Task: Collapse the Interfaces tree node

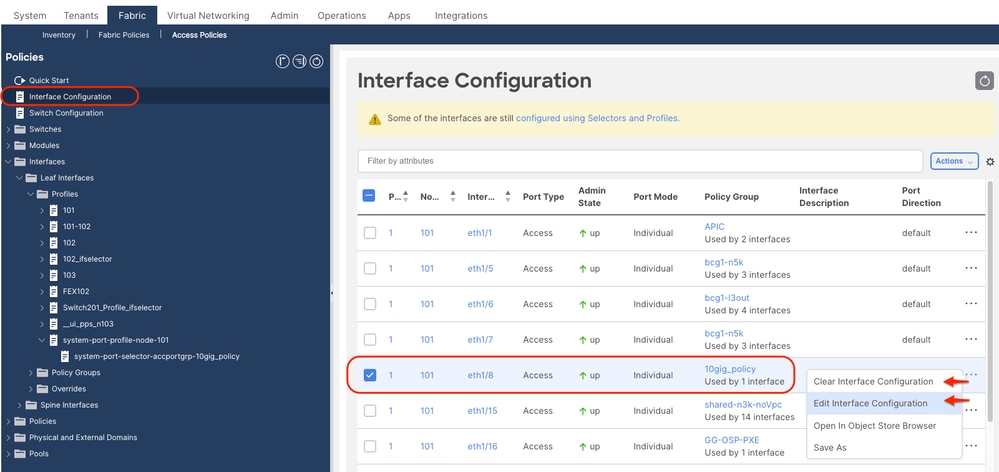Action: [x=8, y=162]
